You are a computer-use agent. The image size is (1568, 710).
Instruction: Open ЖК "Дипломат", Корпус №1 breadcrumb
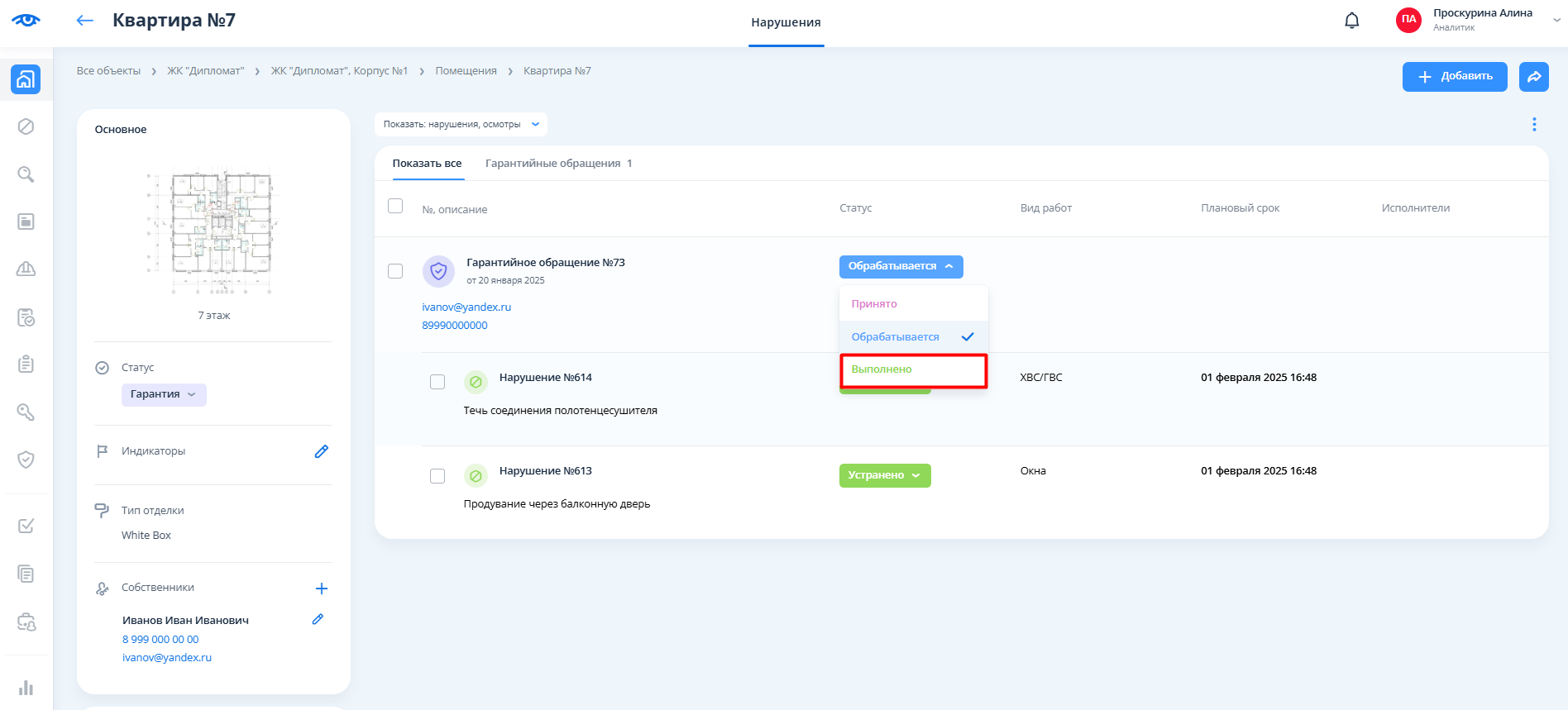point(339,71)
